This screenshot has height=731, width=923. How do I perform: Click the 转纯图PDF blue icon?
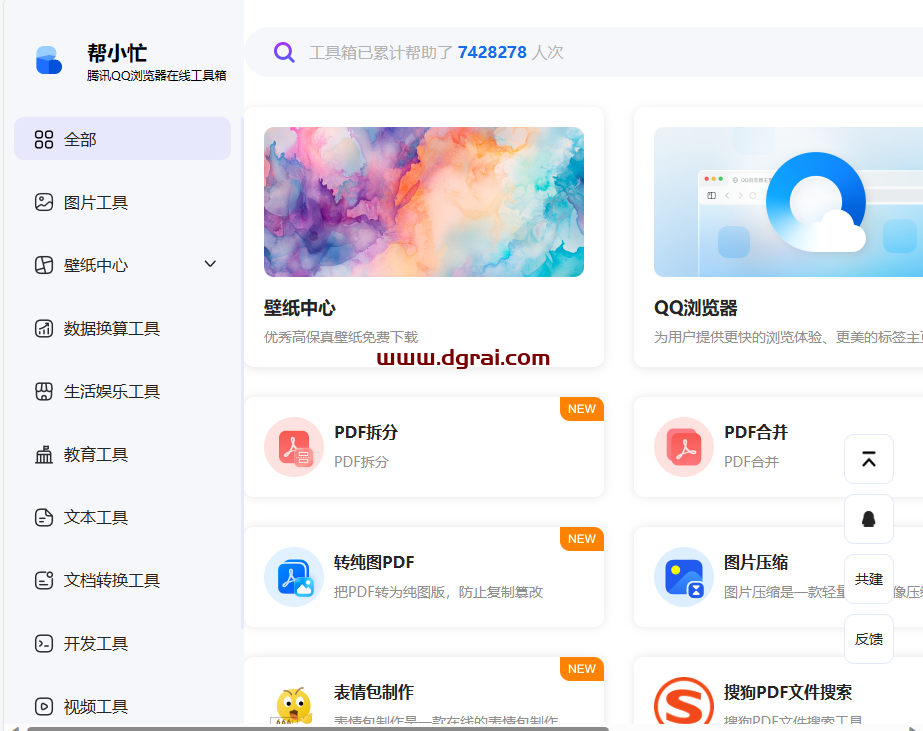coord(294,577)
